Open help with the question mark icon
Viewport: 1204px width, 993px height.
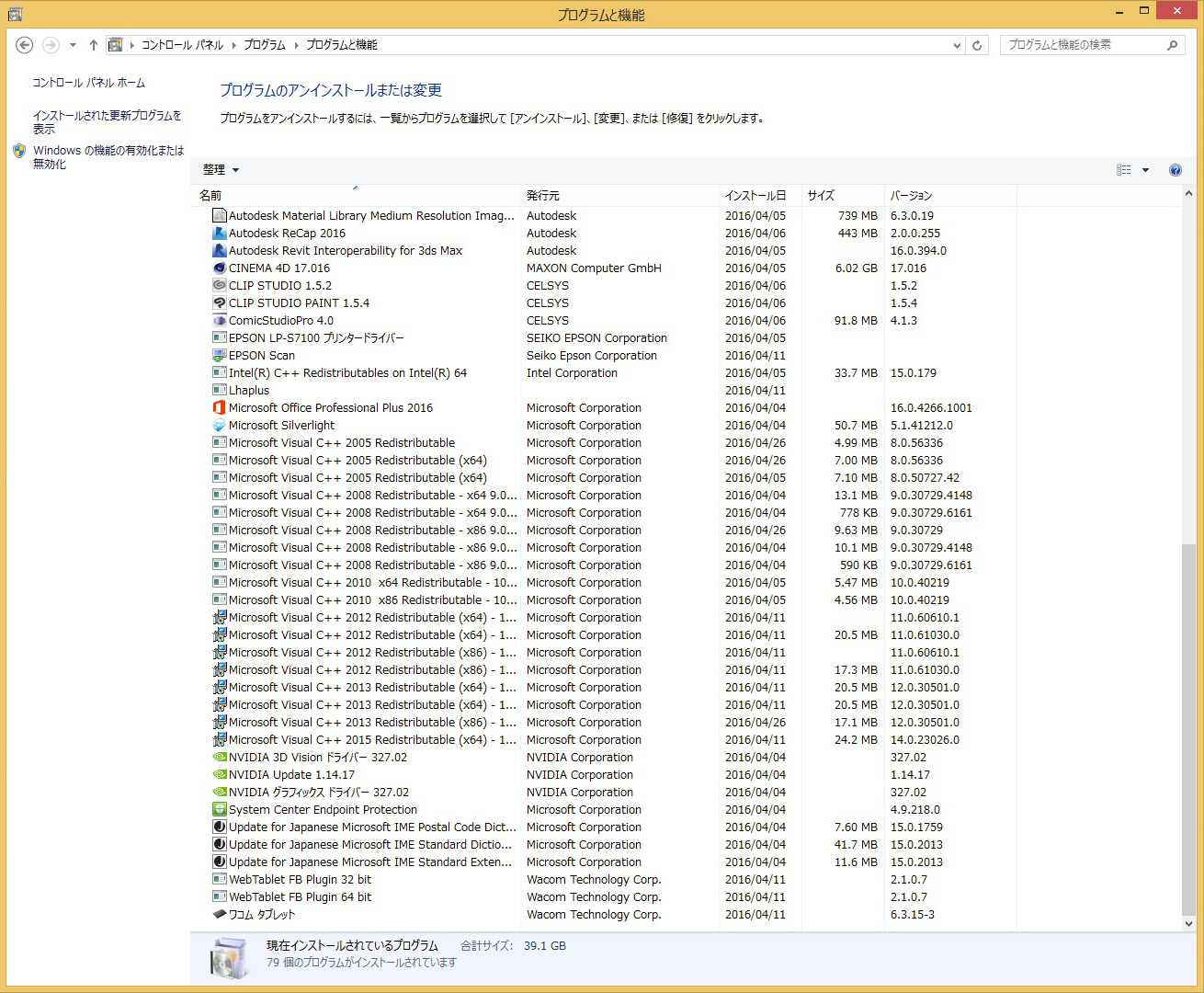[1175, 170]
